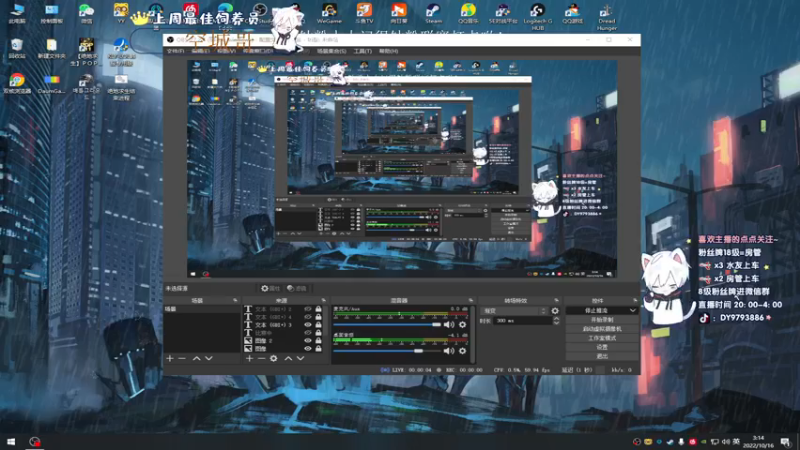Move the scene down in Scenes panel
This screenshot has height=450, width=800.
coord(209,359)
